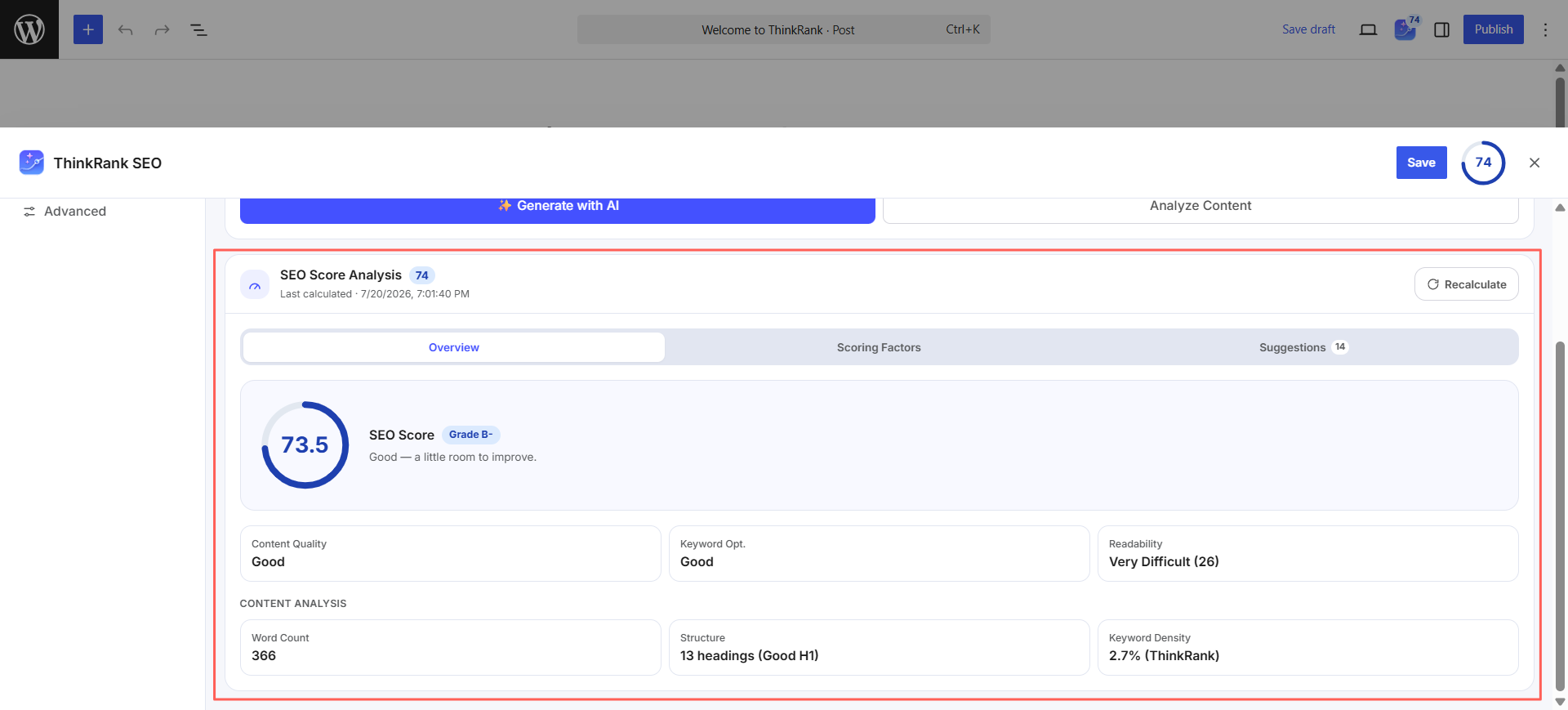Screen dimensions: 1568x710
Task: Click the Save button in ThinkRank header
Action: coord(1421,163)
